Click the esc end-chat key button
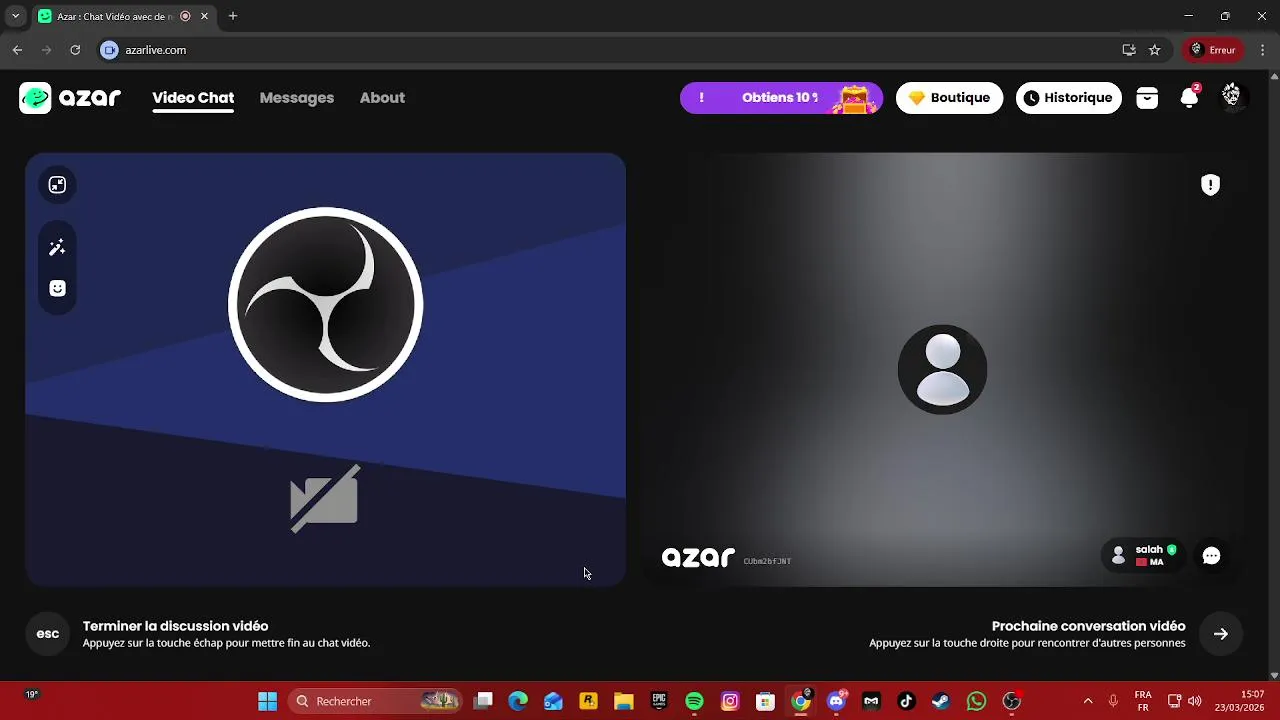The width and height of the screenshot is (1280, 720). (48, 634)
